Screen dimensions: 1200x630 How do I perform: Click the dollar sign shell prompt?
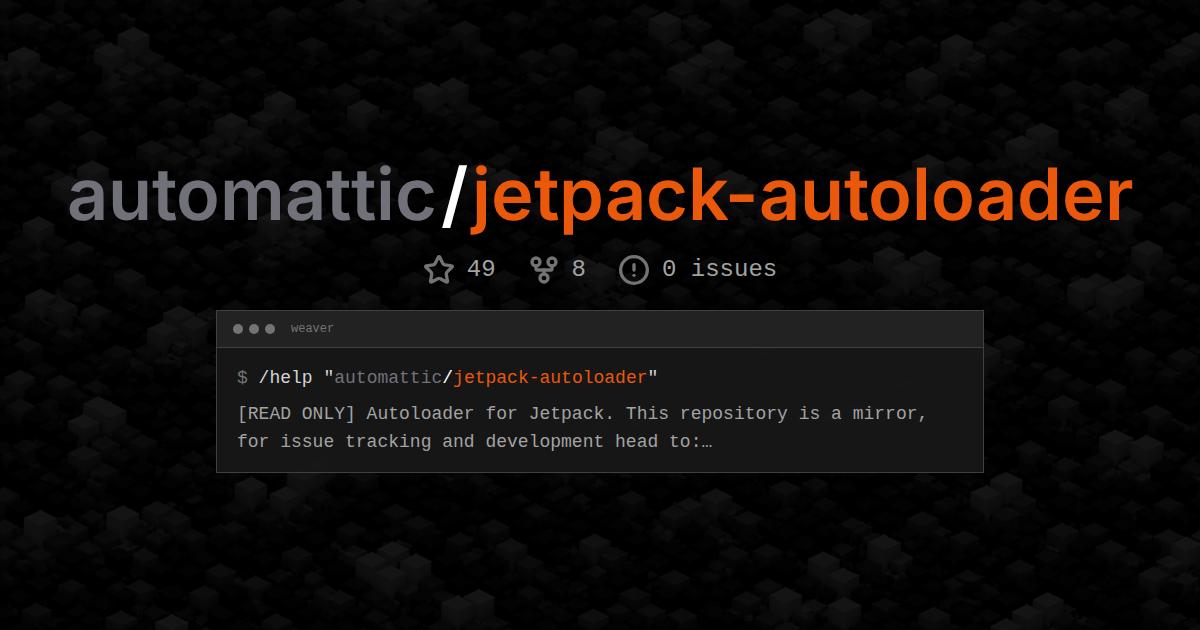pos(240,378)
